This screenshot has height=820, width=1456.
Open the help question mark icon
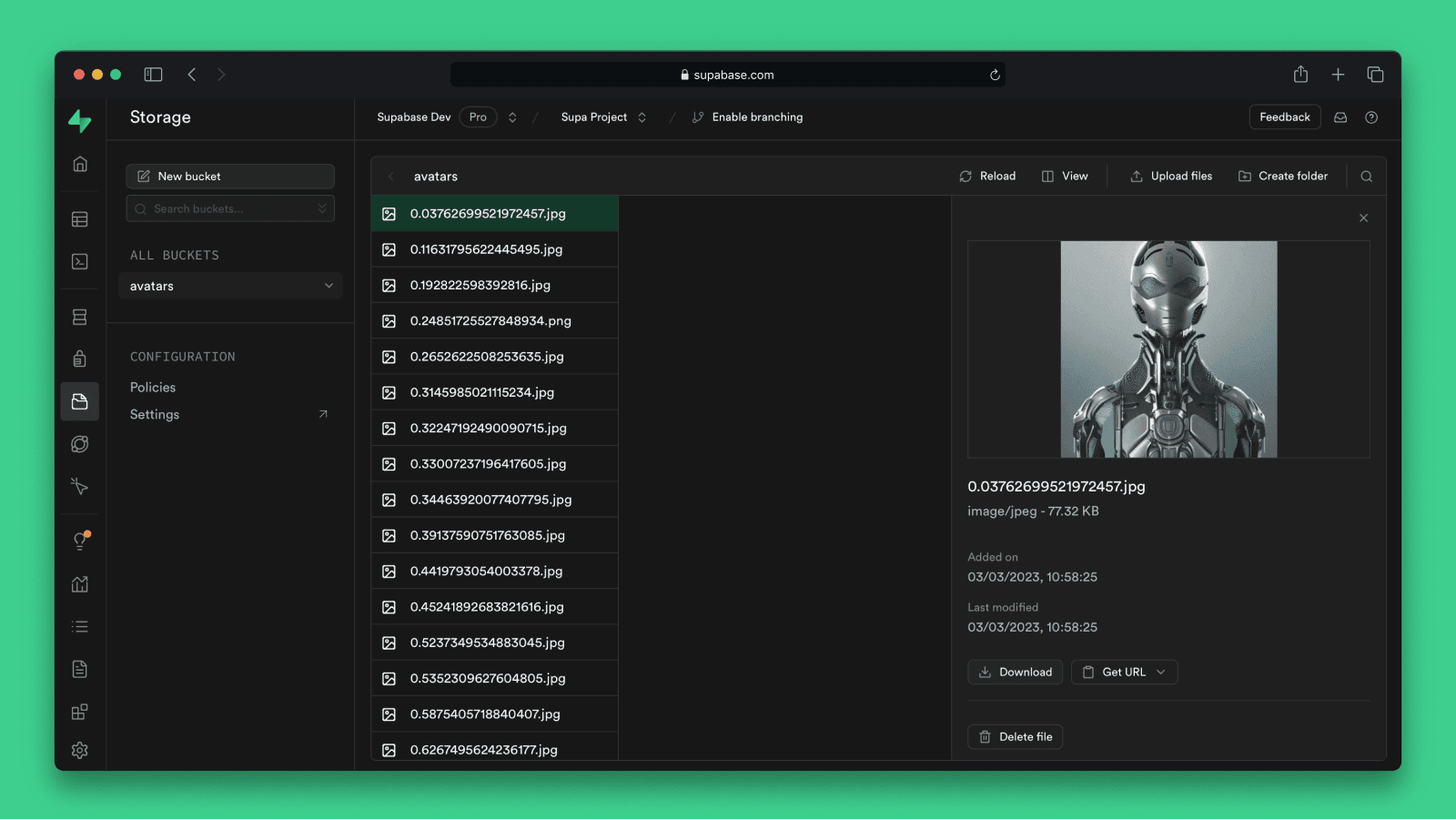click(x=1371, y=117)
